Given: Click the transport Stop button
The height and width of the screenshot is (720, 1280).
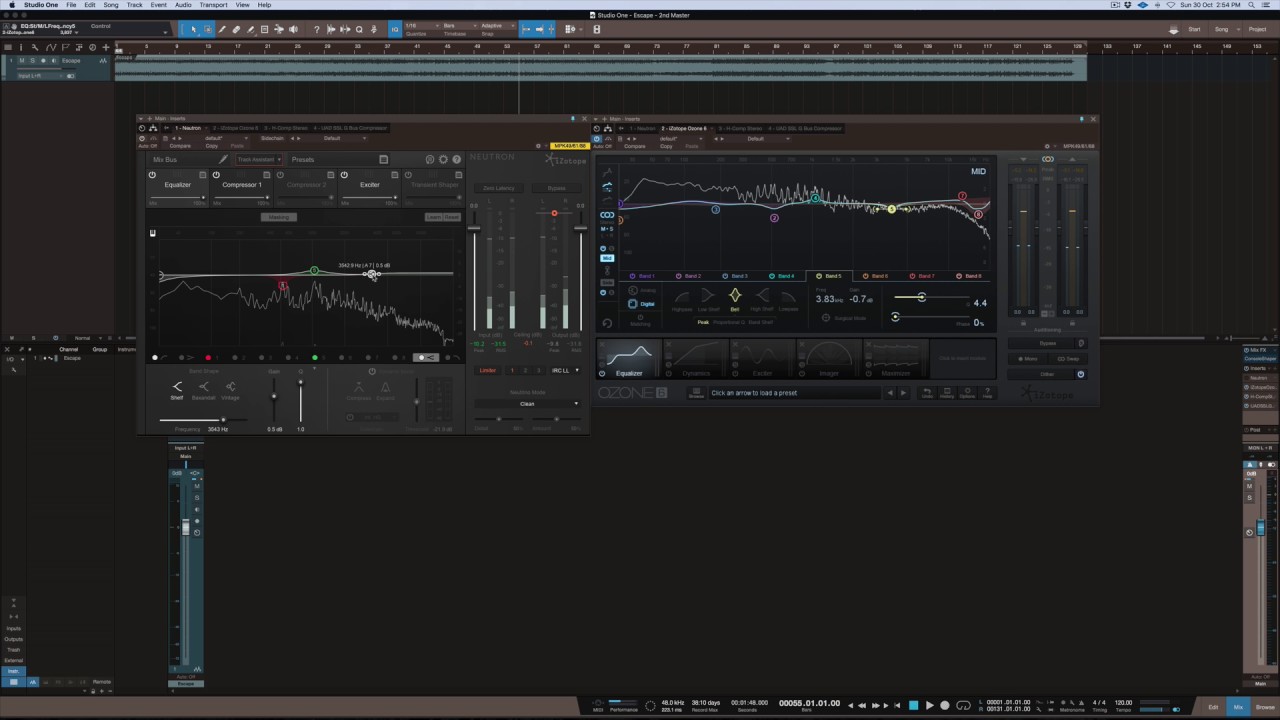Looking at the screenshot, I should 913,705.
